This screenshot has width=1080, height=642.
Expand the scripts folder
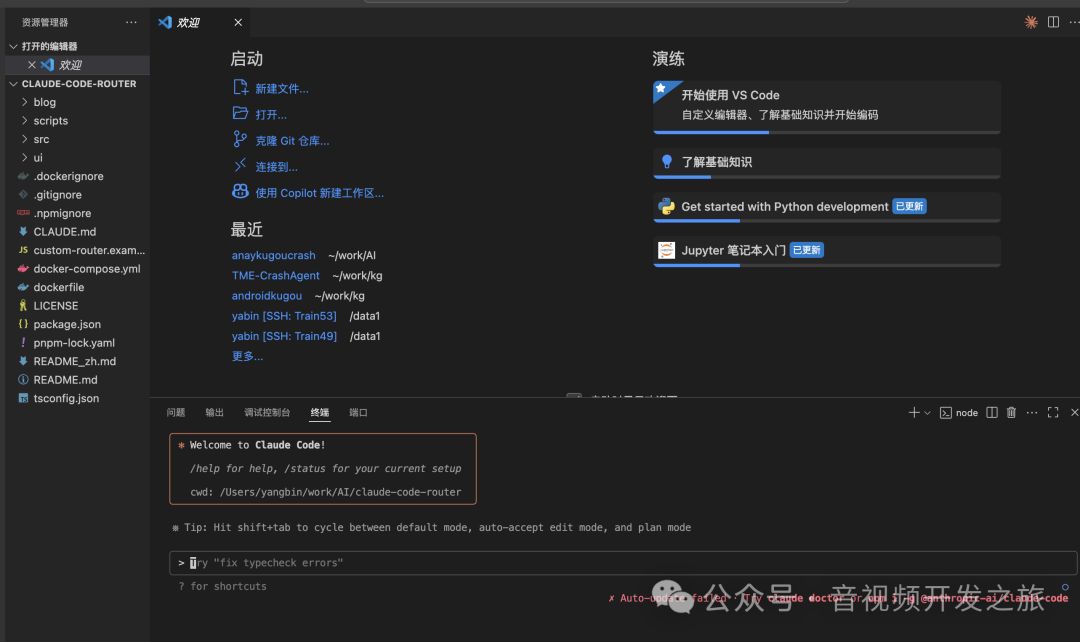tap(77, 121)
